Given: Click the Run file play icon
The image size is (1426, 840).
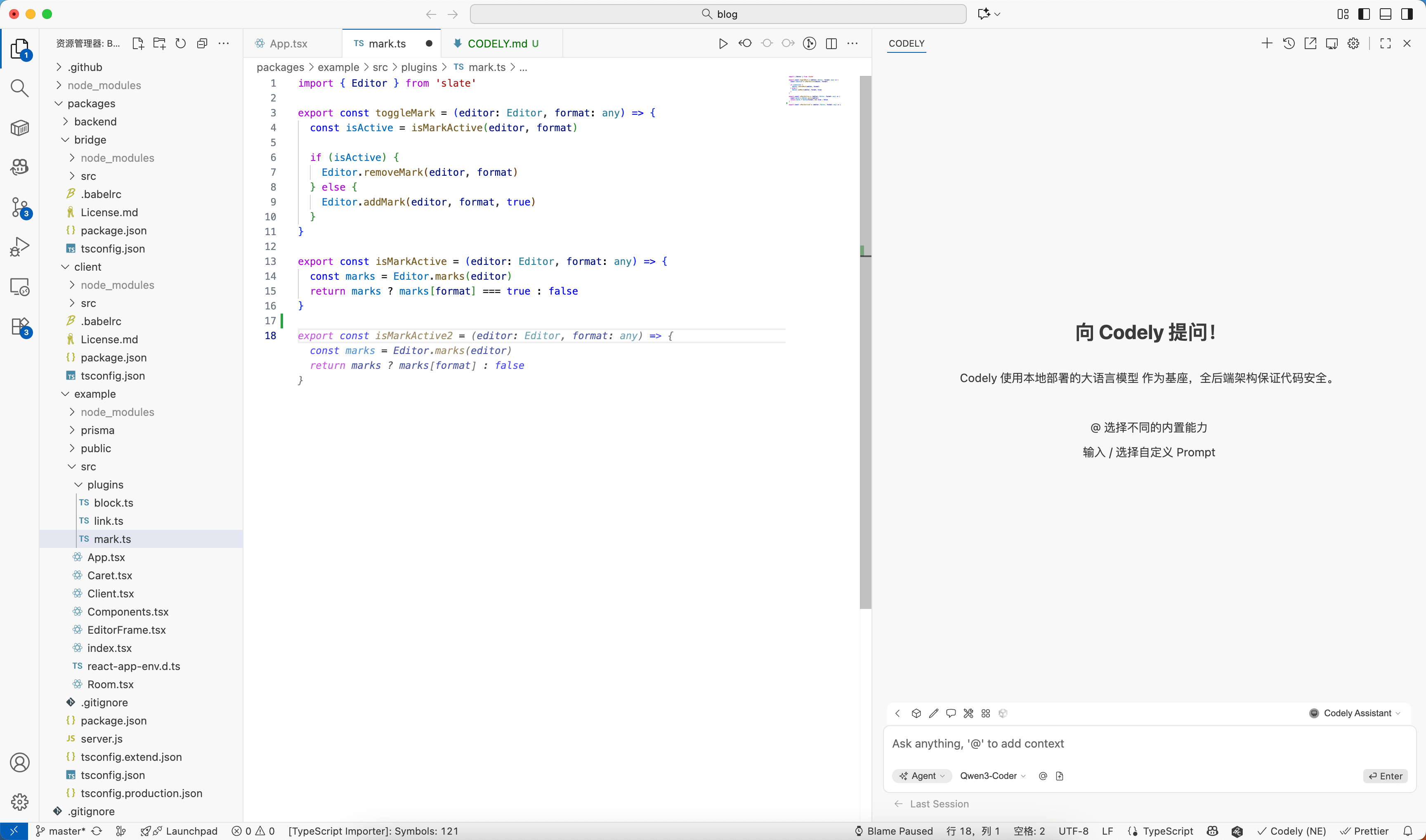Looking at the screenshot, I should coord(723,44).
